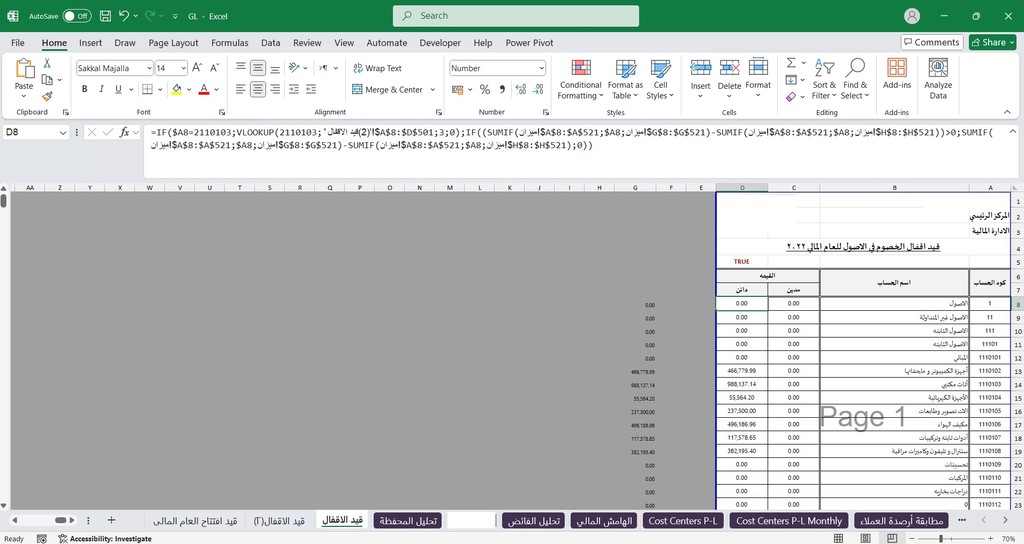The height and width of the screenshot is (544, 1024).
Task: Open the font name dropdown
Action: pos(149,68)
